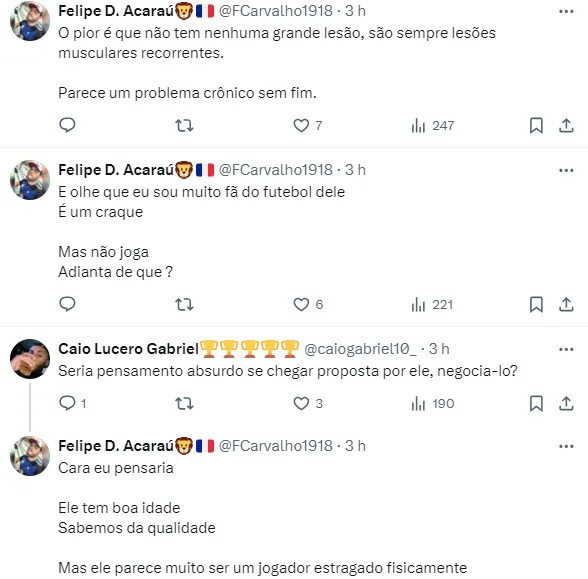588x579 pixels.
Task: Bookmark the tweet with 221 views
Action: click(x=536, y=304)
